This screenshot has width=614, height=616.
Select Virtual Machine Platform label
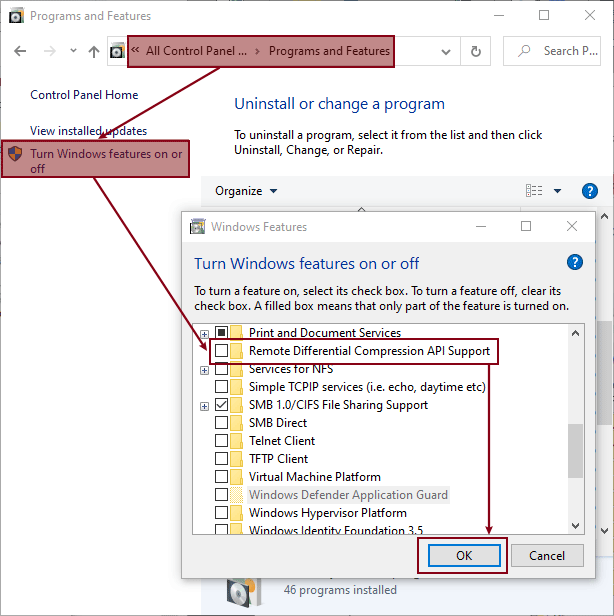click(315, 477)
